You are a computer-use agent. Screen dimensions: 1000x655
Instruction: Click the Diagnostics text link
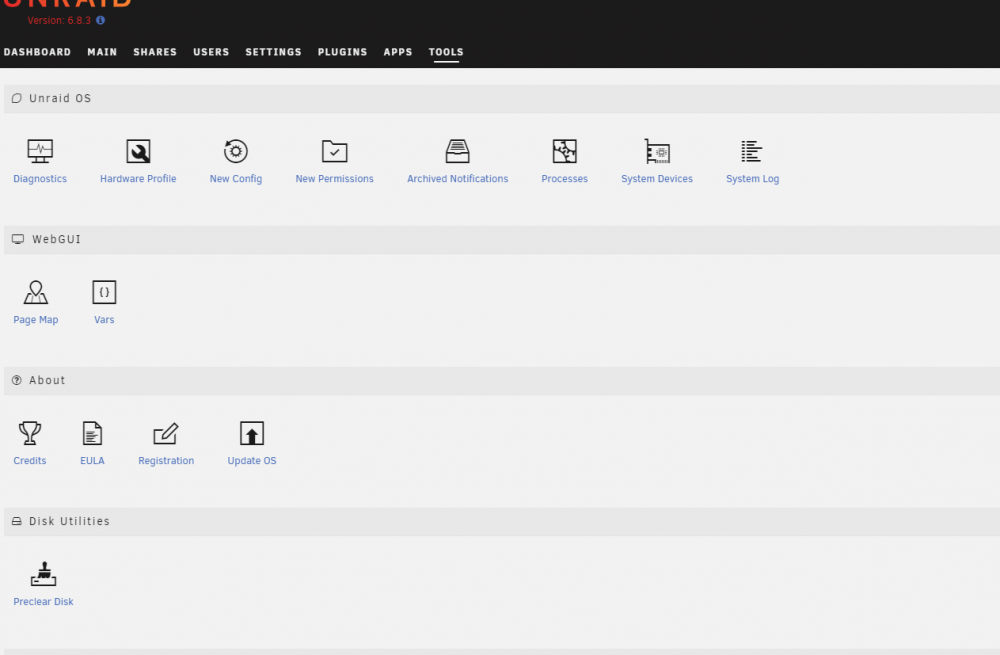pyautogui.click(x=40, y=179)
